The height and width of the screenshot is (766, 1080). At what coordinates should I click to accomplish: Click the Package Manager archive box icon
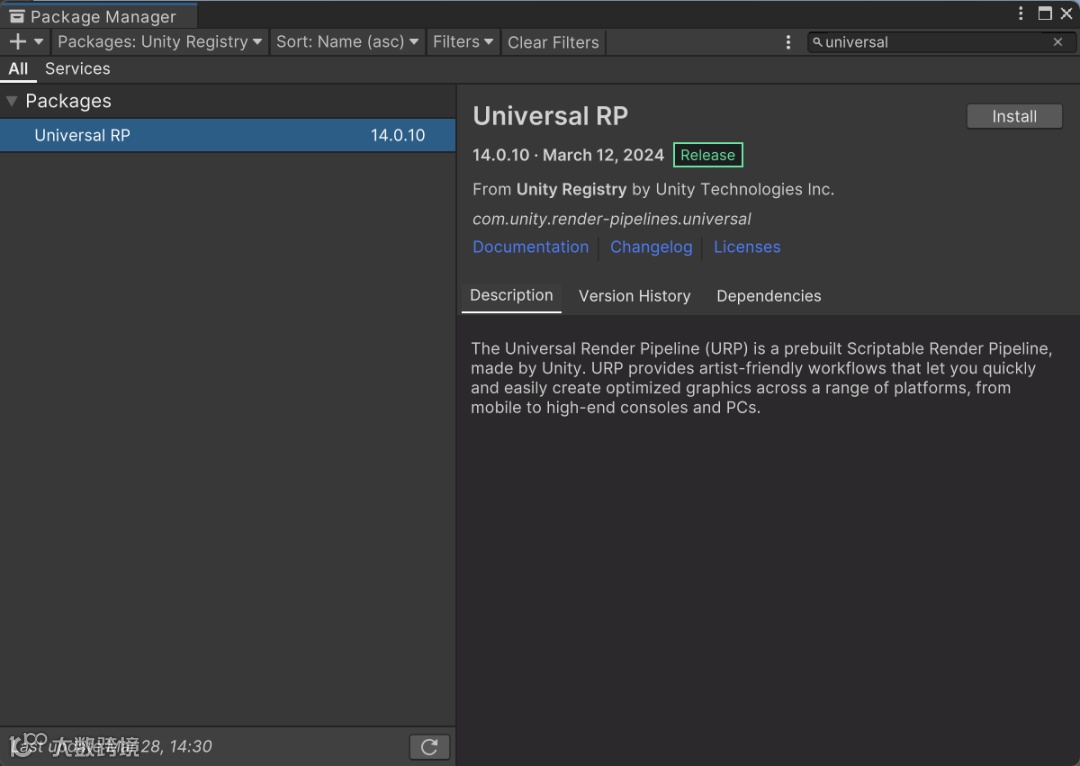(17, 16)
